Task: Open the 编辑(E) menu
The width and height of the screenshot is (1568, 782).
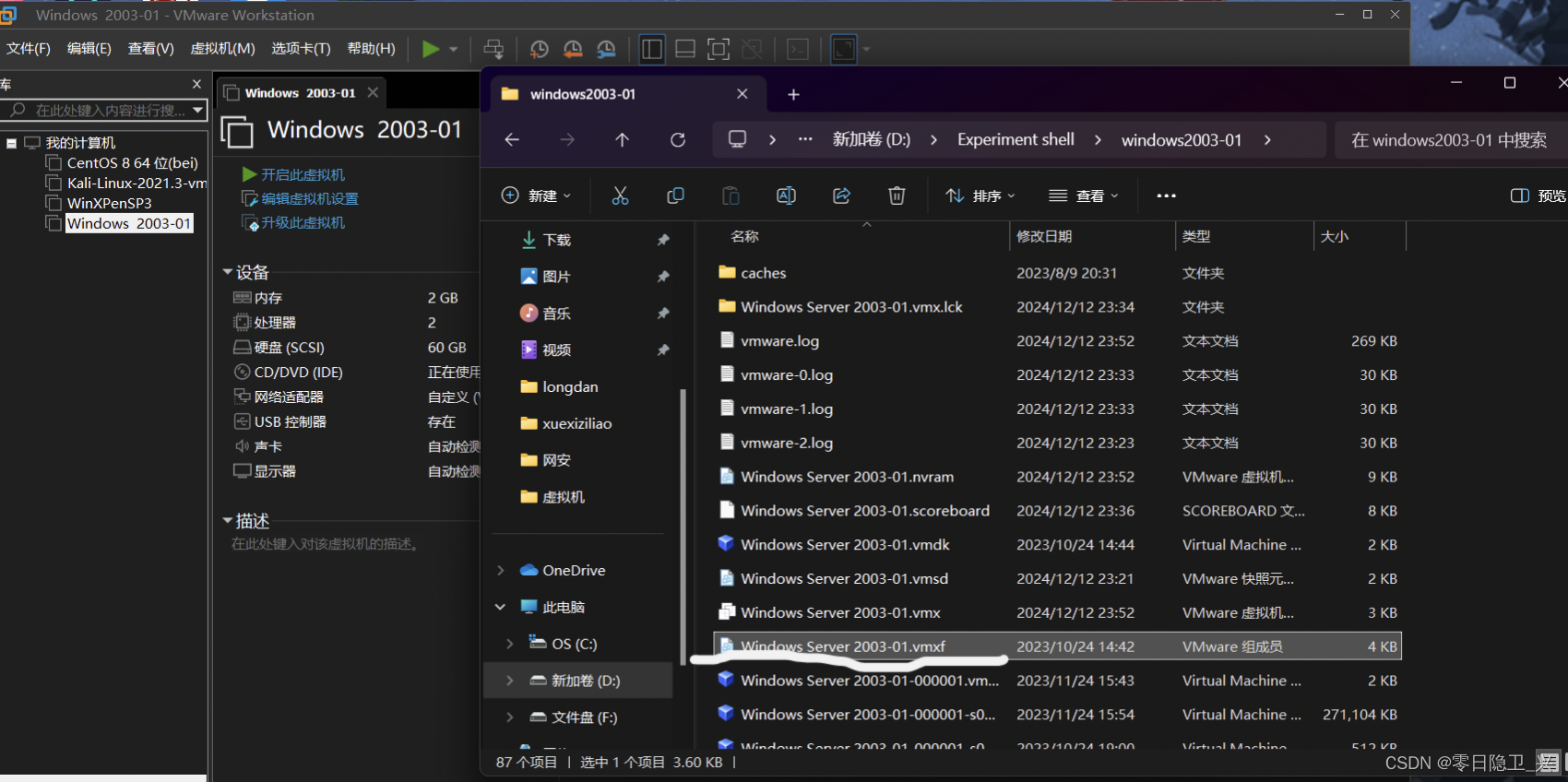Action: (89, 49)
